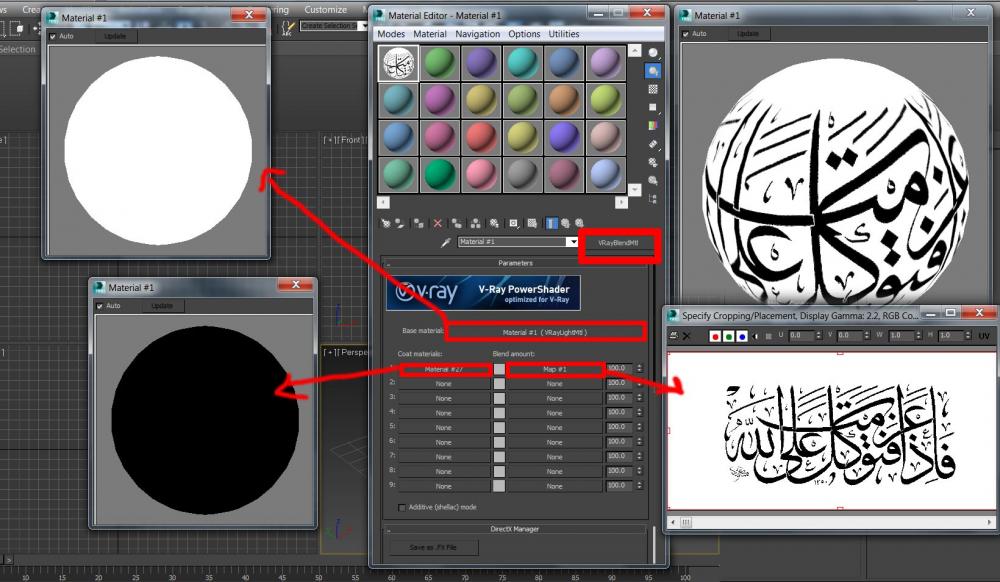1000x582 pixels.
Task: Click the Save as .FX File button
Action: pyautogui.click(x=432, y=548)
